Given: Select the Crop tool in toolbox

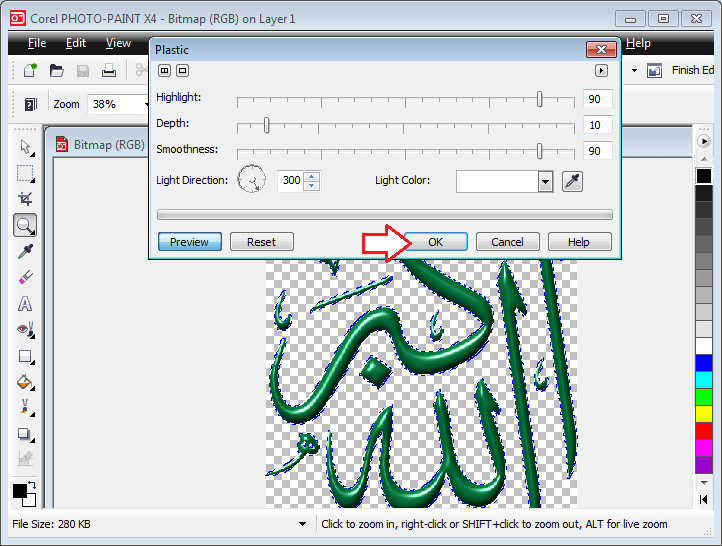Looking at the screenshot, I should tap(26, 199).
